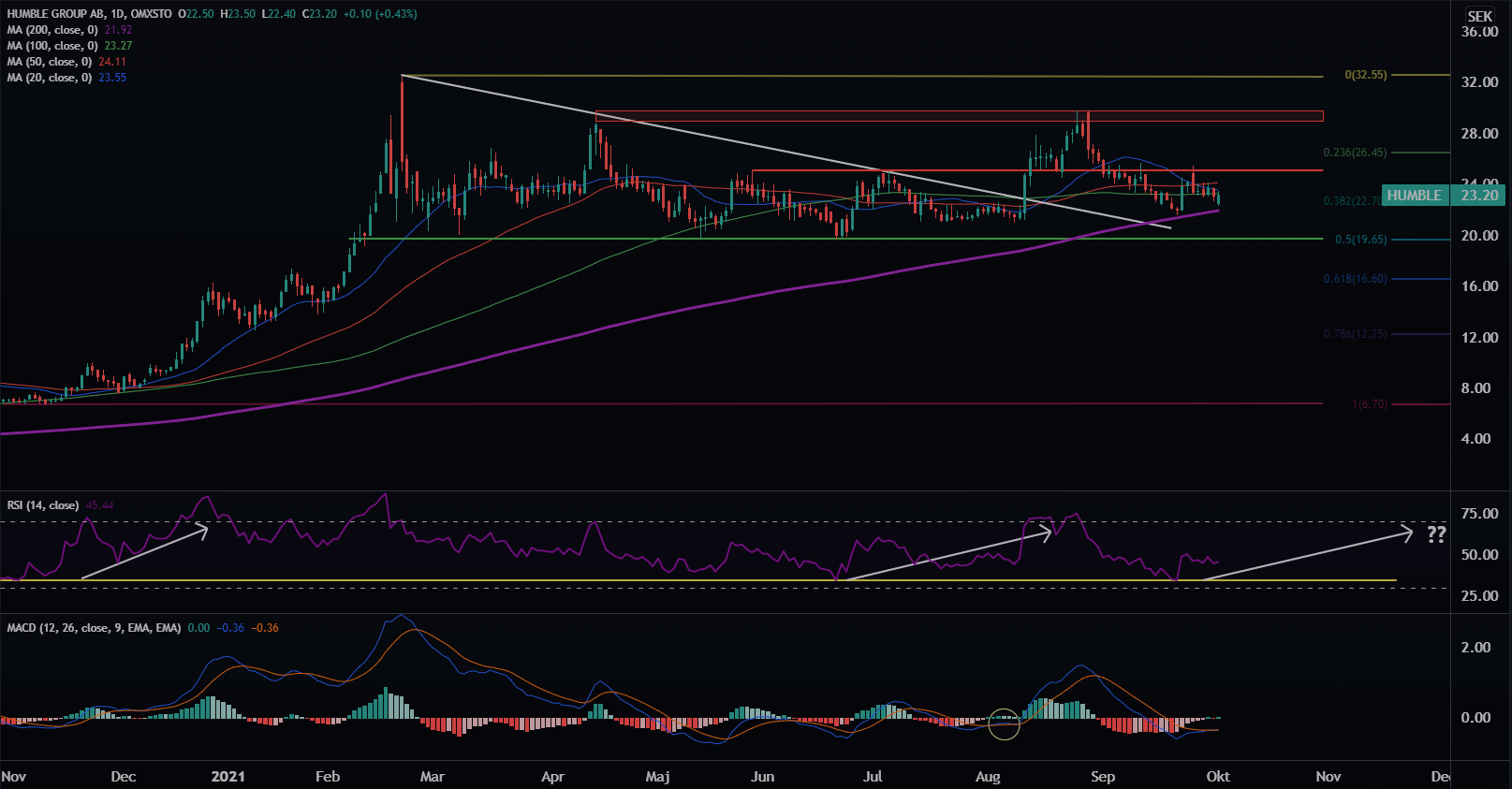Click the 0.618(16.60) Fibonacci level label
1512x789 pixels.
[1355, 279]
